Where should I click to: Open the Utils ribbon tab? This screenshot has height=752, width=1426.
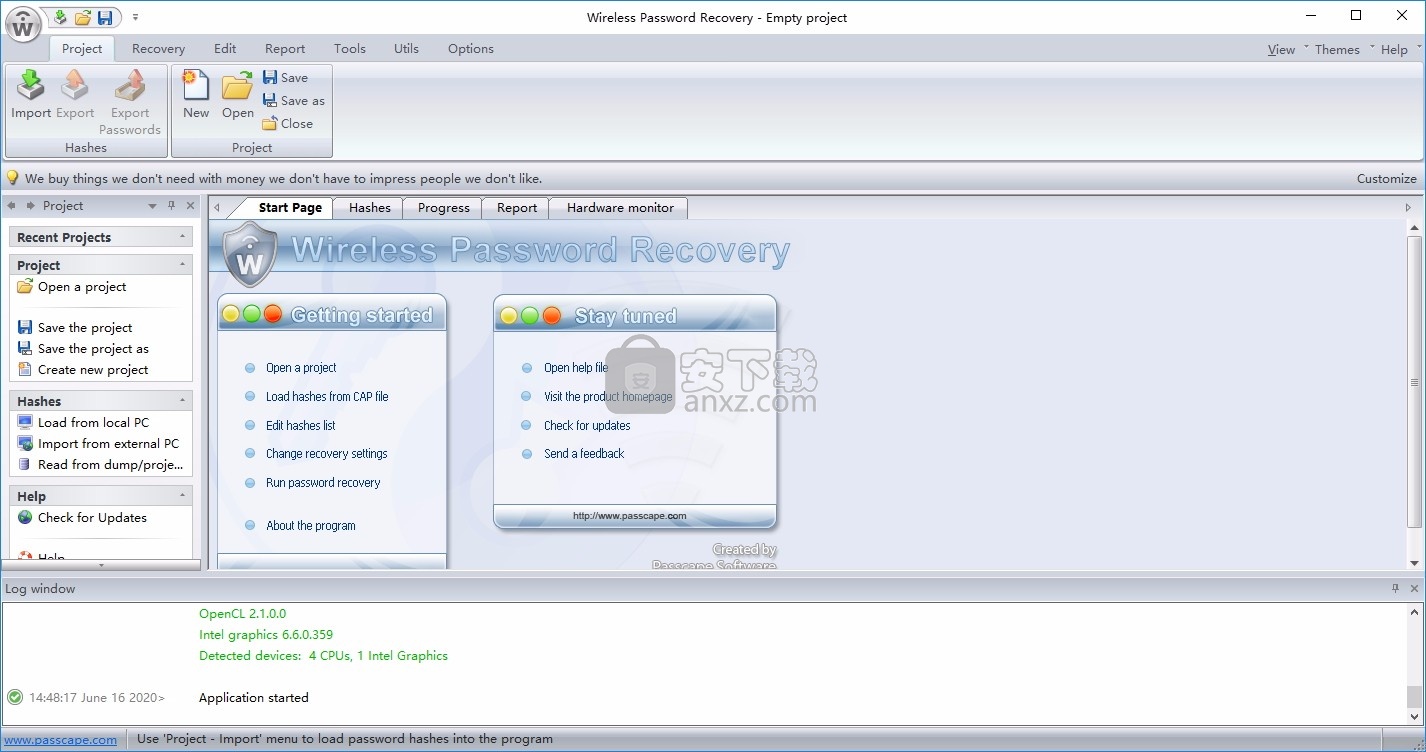coord(406,48)
